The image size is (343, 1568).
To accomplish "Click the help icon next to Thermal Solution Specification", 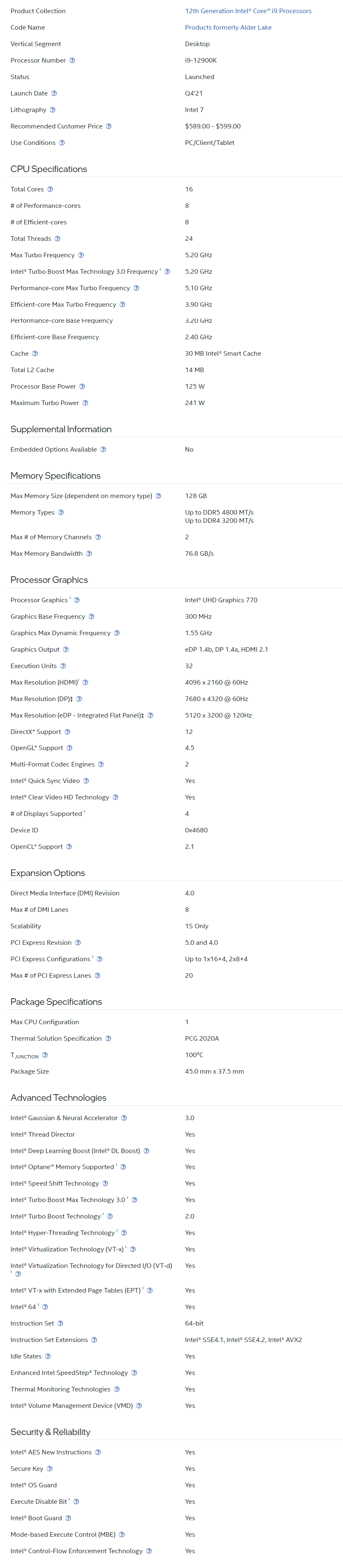I will [x=108, y=1039].
